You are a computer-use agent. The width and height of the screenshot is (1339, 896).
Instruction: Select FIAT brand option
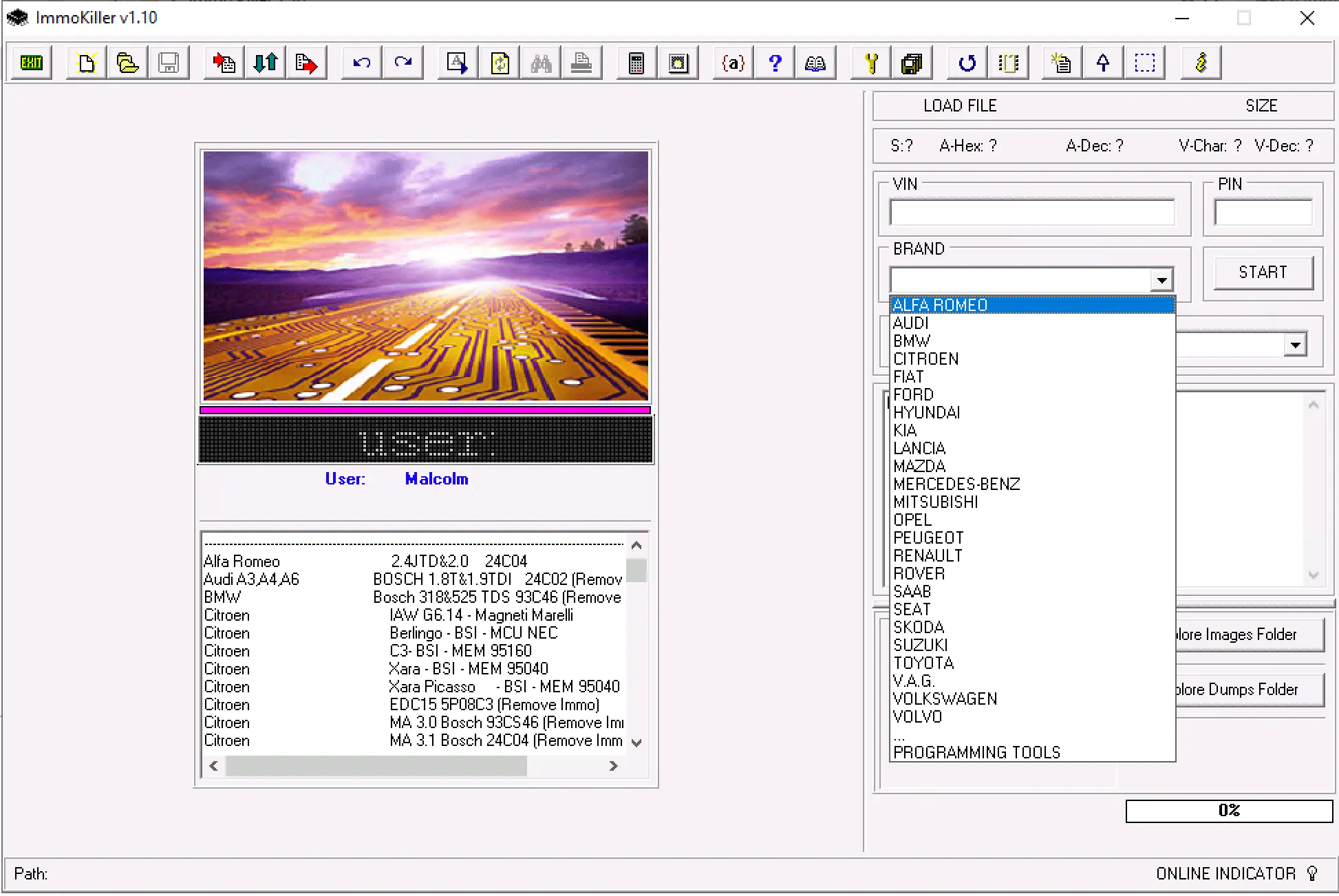pos(1032,376)
